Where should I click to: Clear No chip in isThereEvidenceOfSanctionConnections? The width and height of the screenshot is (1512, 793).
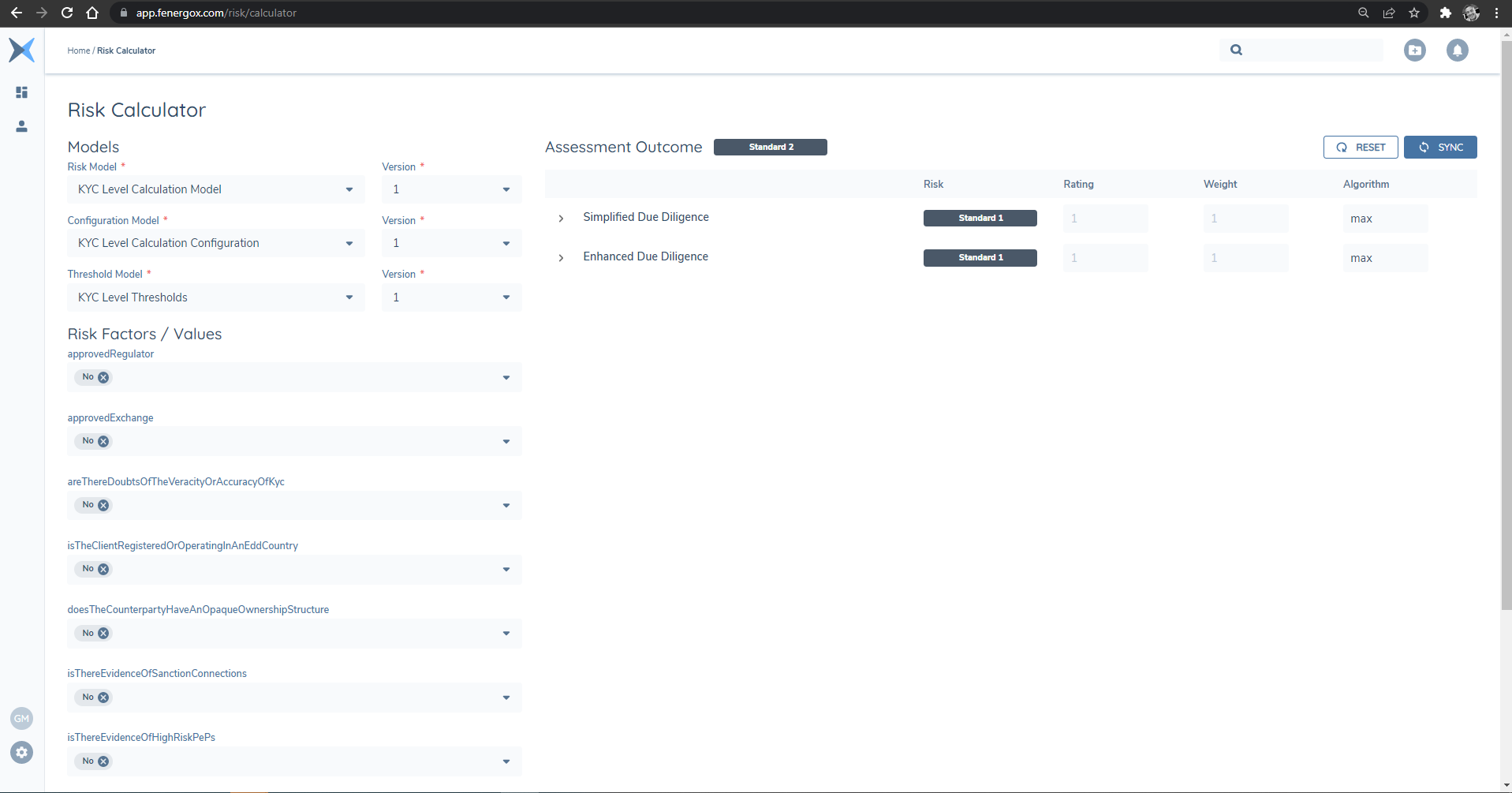point(103,698)
